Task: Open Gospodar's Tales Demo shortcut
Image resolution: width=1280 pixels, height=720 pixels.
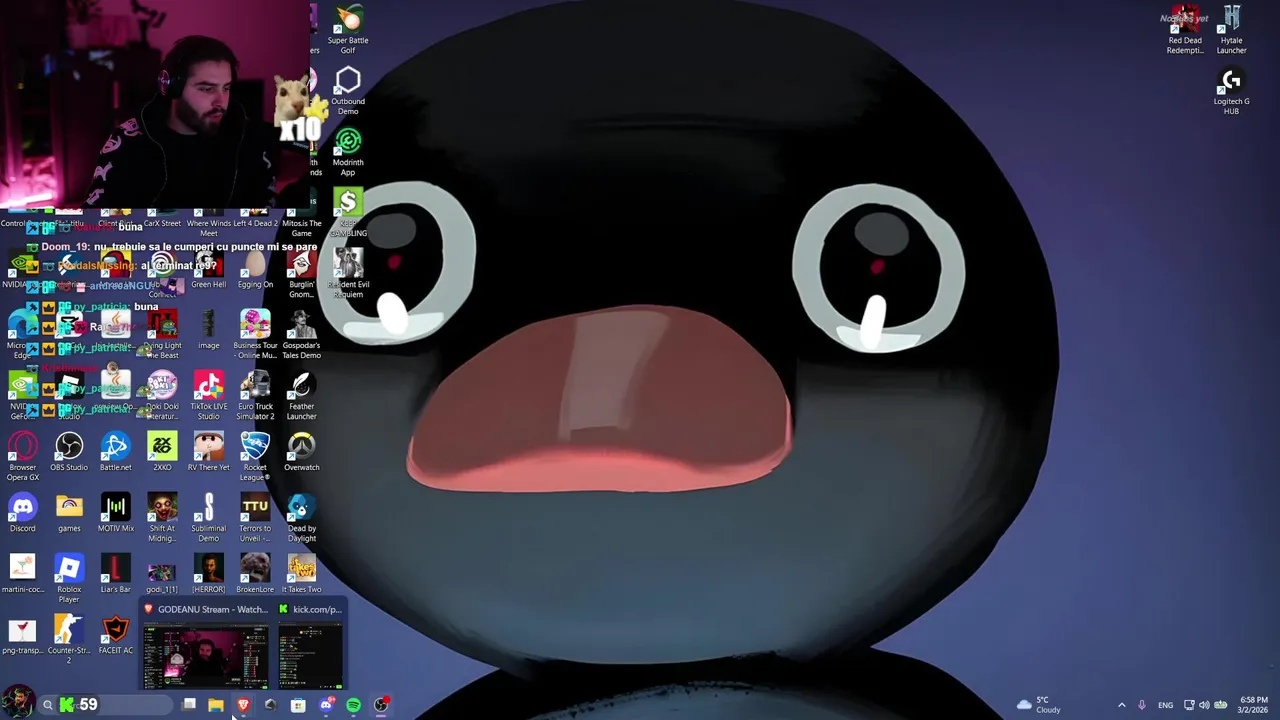Action: click(x=301, y=336)
